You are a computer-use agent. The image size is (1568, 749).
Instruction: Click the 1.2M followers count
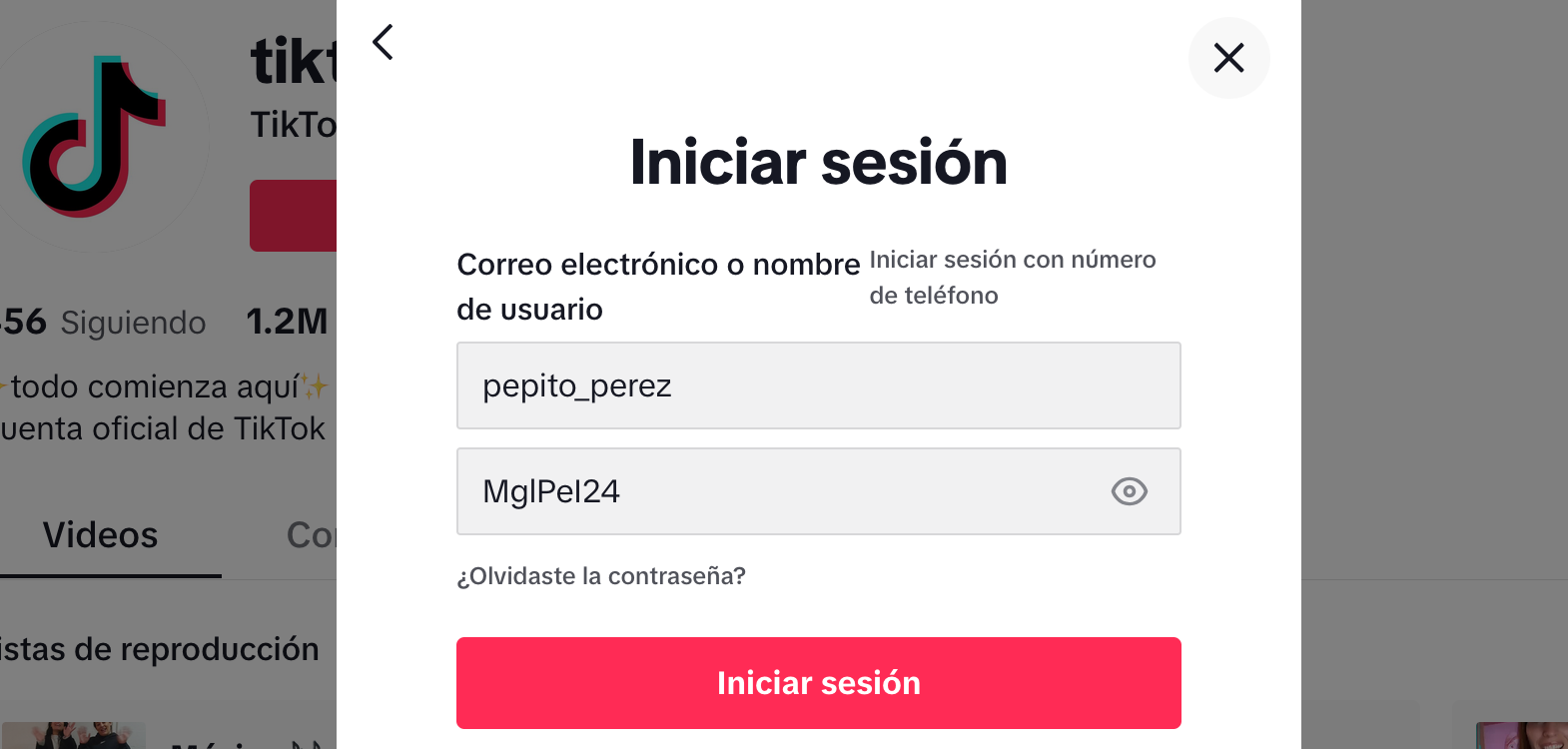coord(288,322)
